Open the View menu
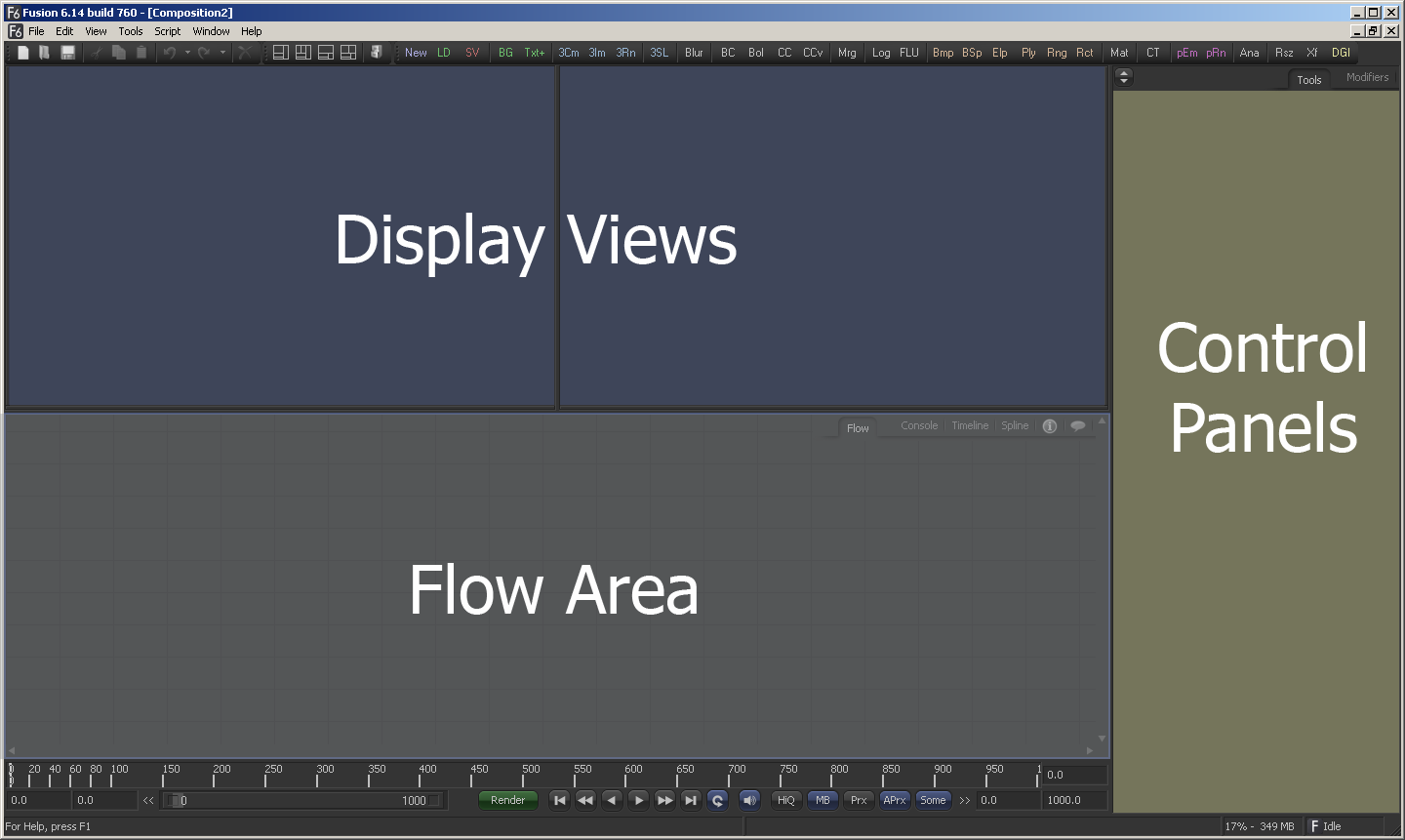The width and height of the screenshot is (1405, 840). (96, 31)
